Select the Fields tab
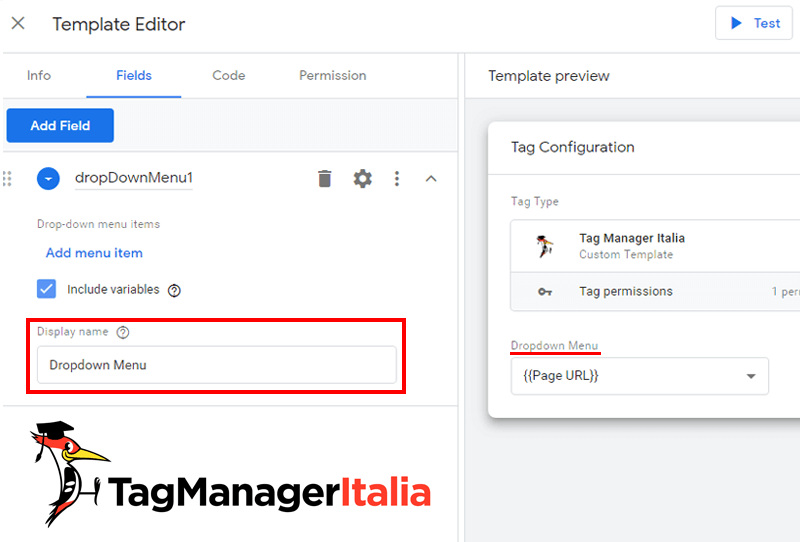 [x=134, y=76]
